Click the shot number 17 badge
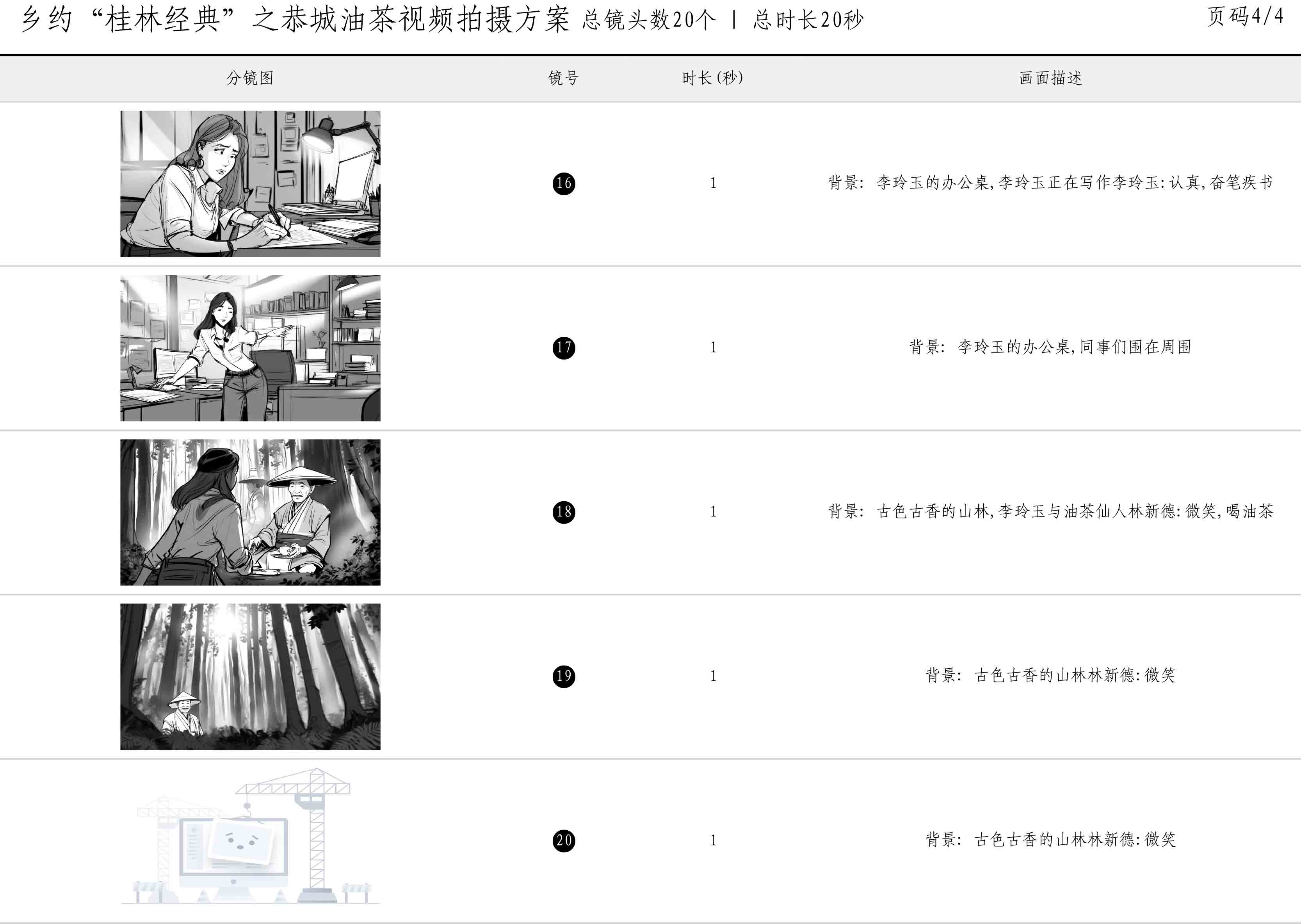This screenshot has height=924, width=1301. point(564,348)
